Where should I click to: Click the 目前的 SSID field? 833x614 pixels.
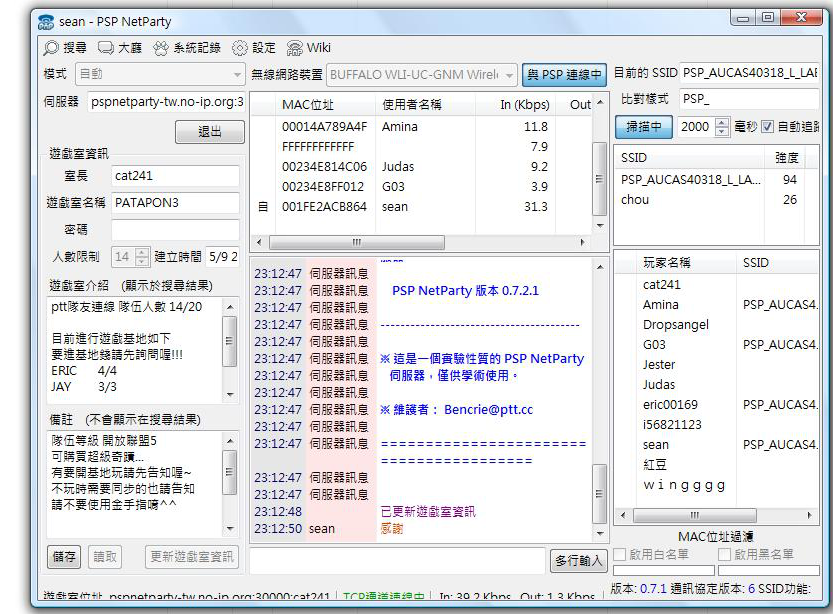coord(749,73)
